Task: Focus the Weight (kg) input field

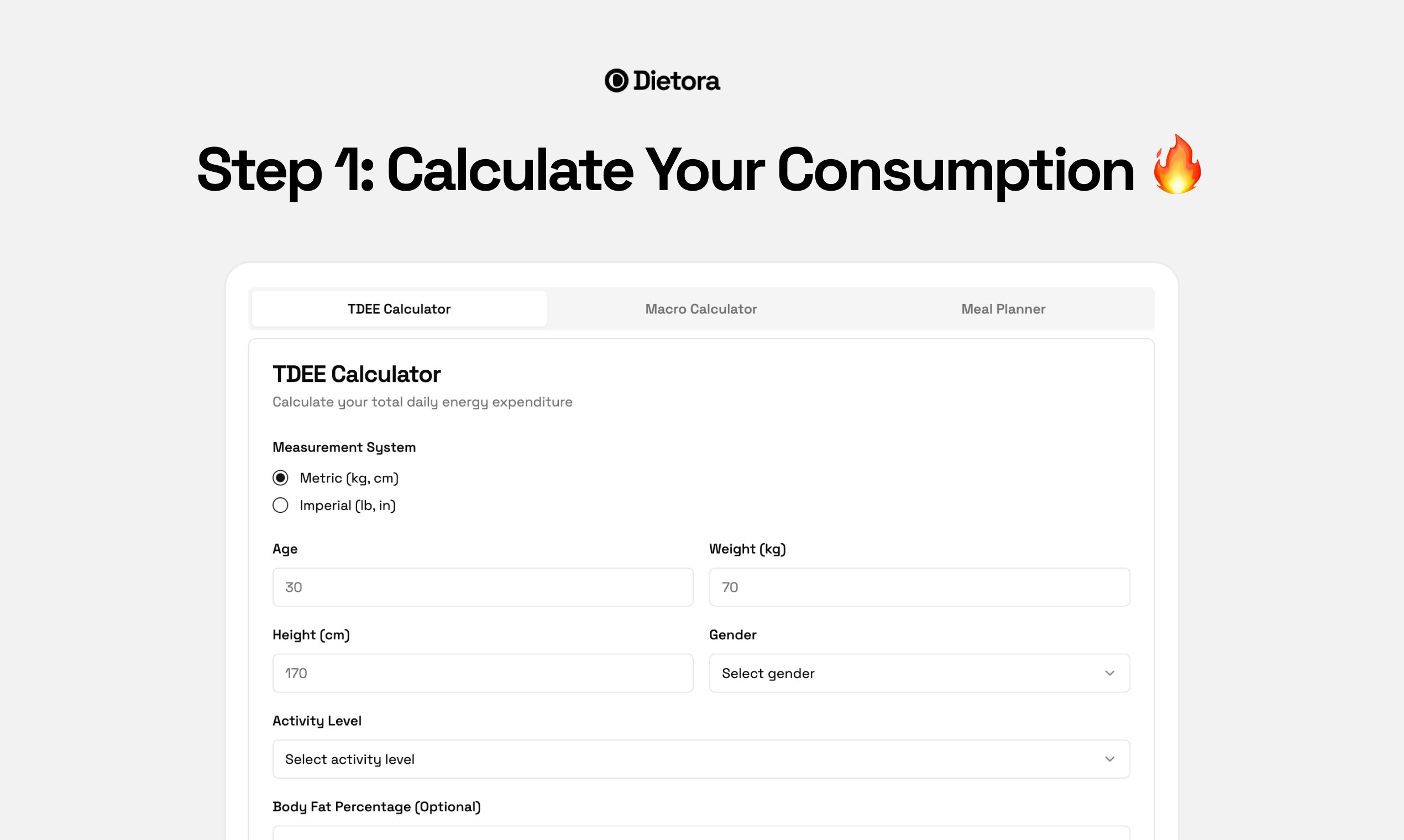Action: click(919, 587)
